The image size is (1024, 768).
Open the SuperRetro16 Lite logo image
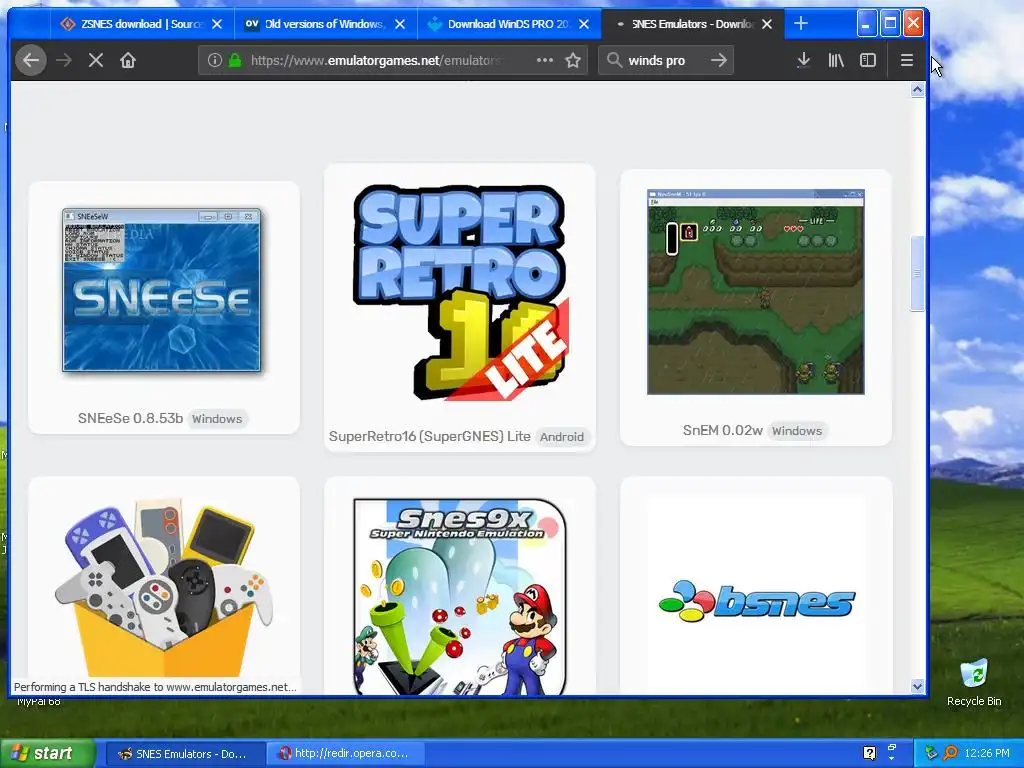click(460, 292)
